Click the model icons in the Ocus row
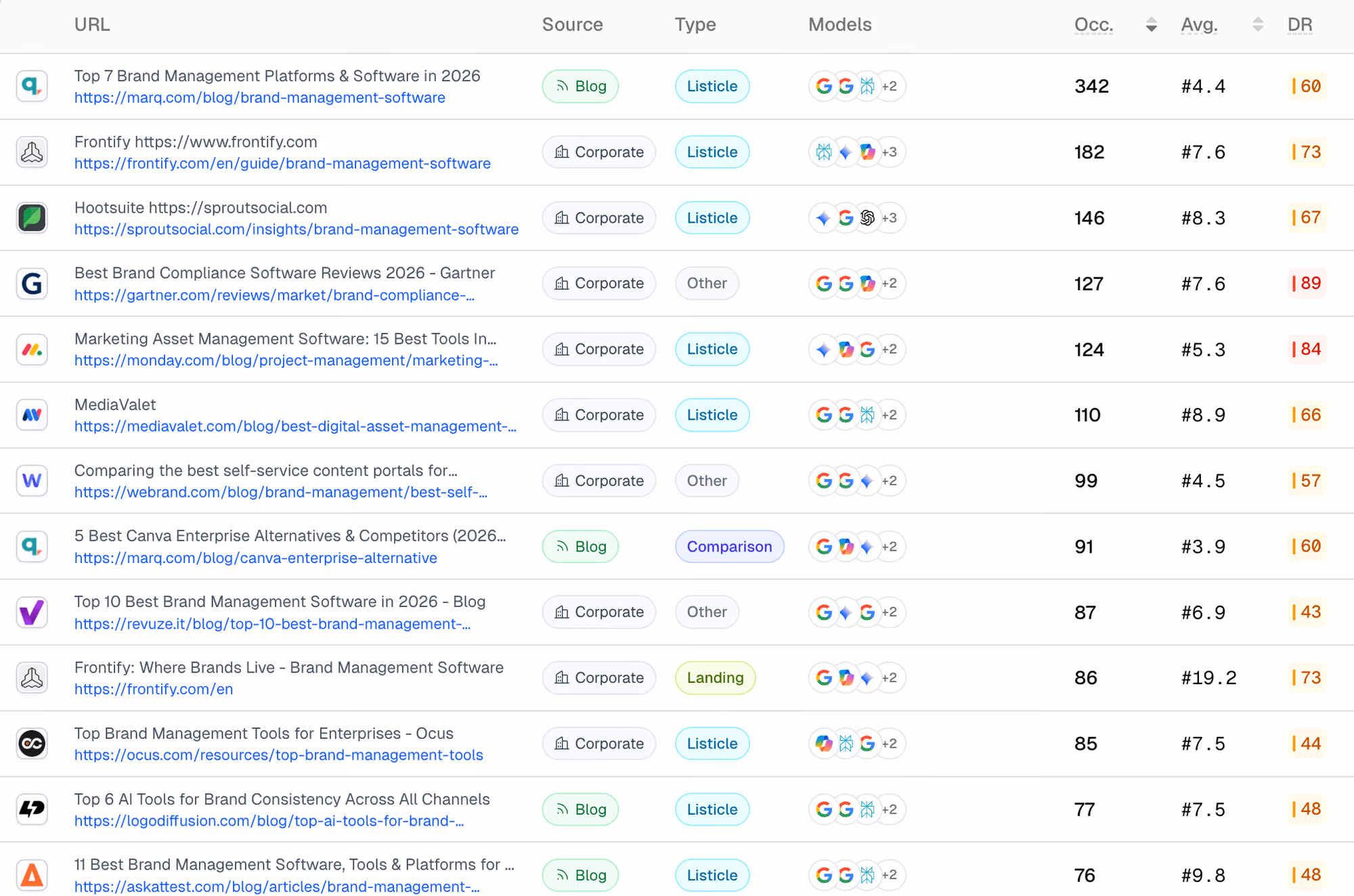Screen dimensions: 1354x896 (x=857, y=744)
